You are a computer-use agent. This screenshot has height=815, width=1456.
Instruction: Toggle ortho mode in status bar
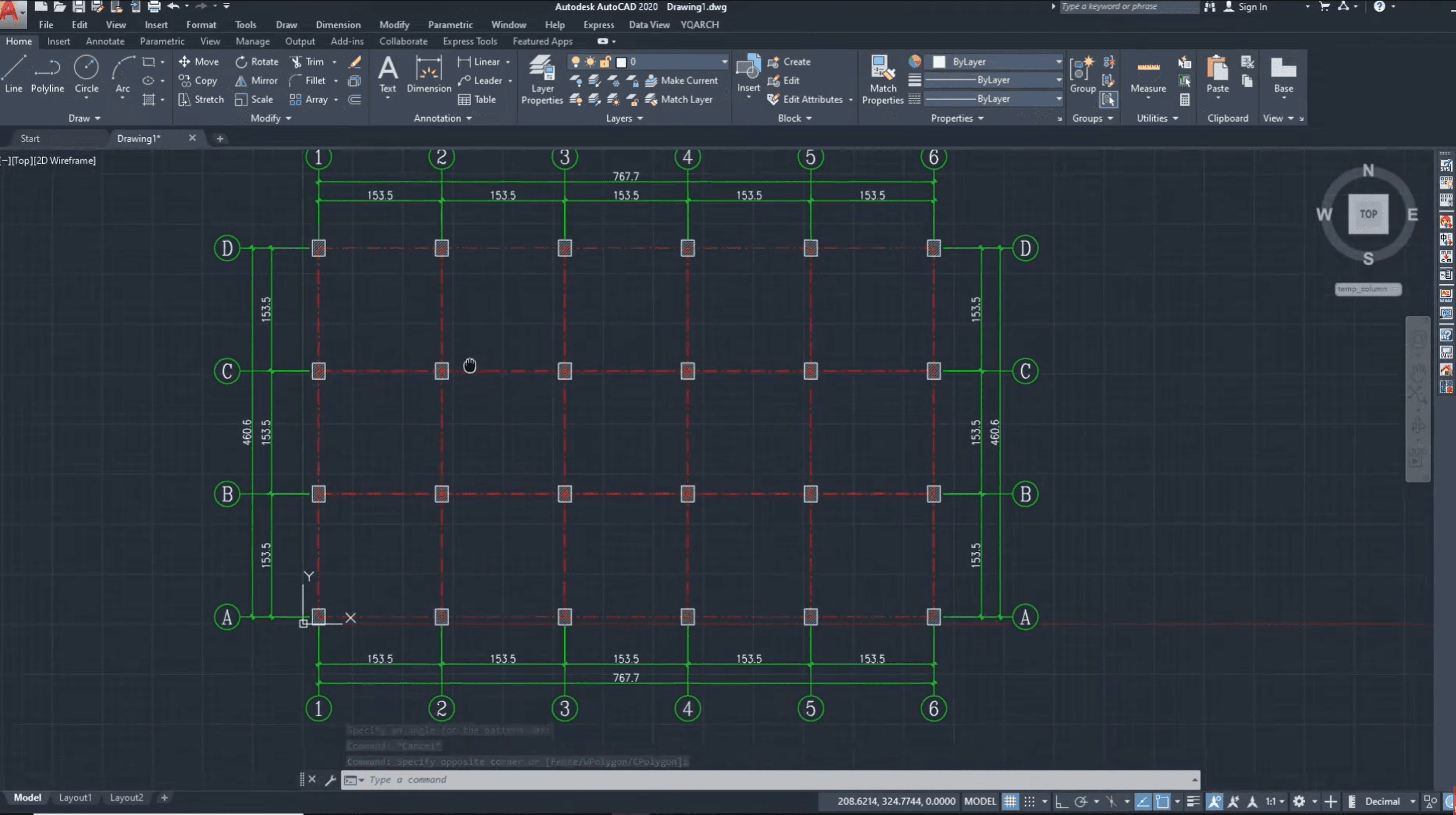[1061, 802]
